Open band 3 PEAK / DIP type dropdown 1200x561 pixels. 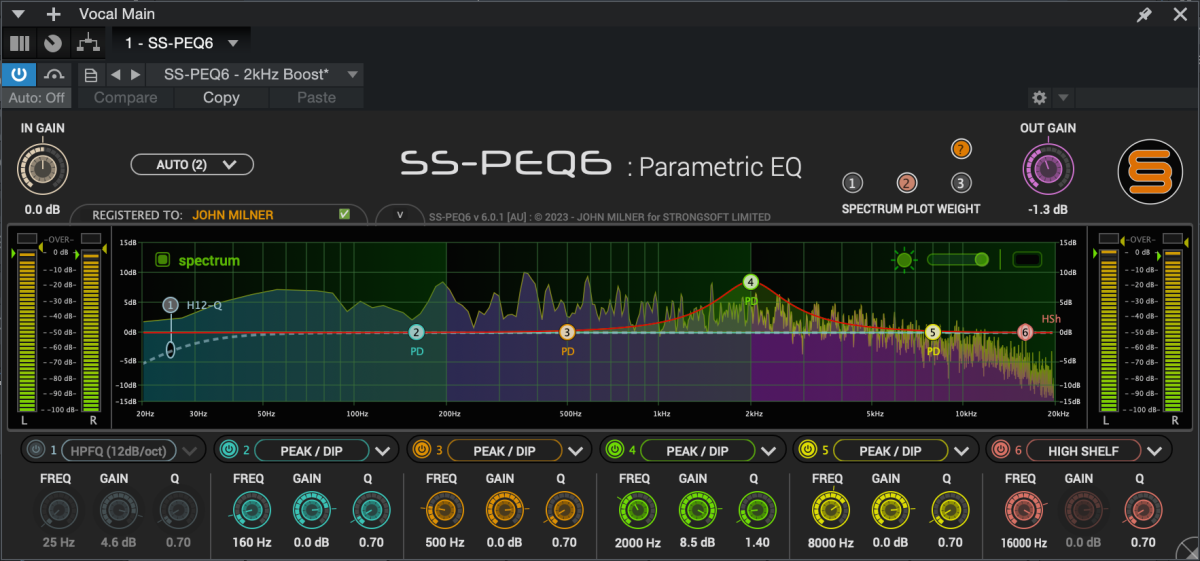577,450
